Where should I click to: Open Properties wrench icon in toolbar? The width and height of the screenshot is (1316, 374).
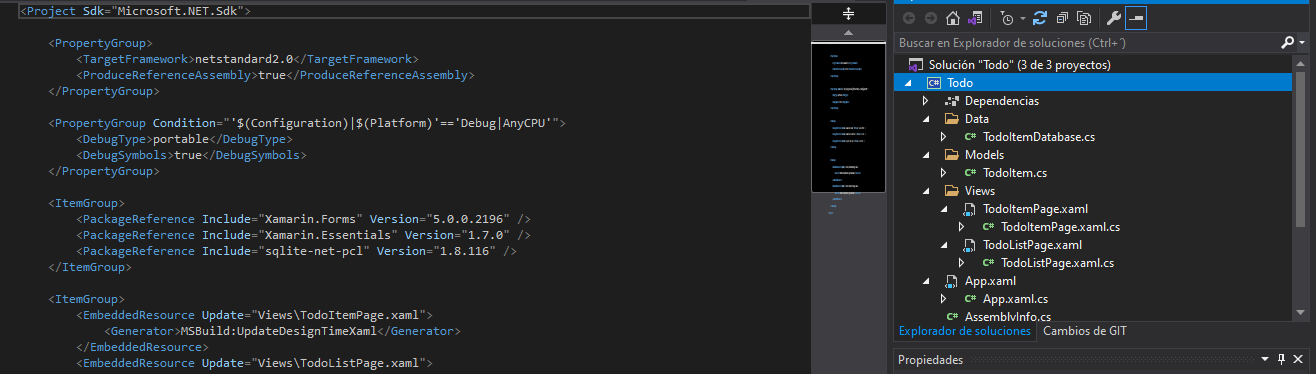click(1113, 18)
